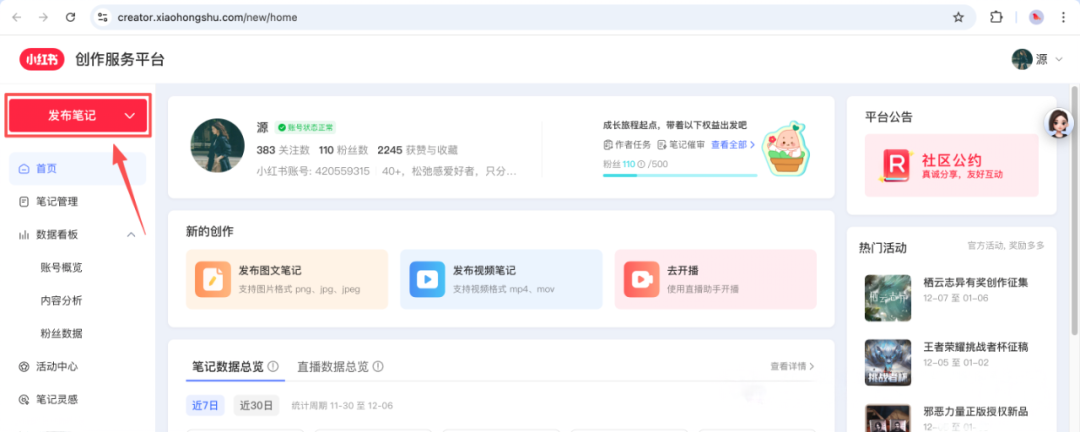Click 查看全部 link with arrow
1080x432 pixels.
click(734, 145)
